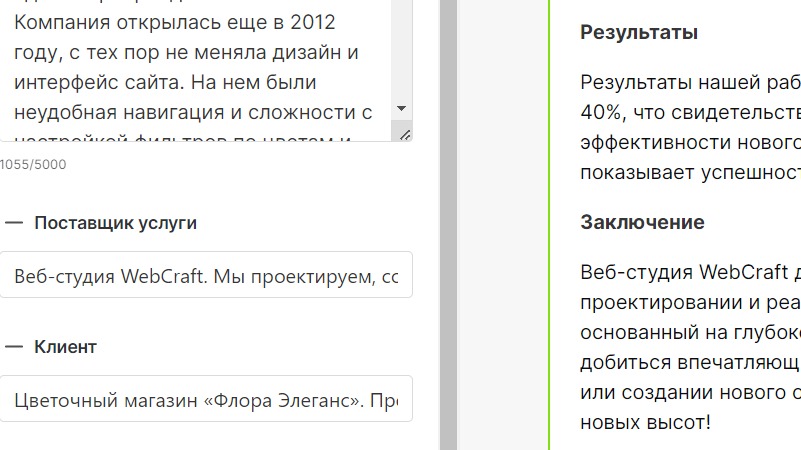801x450 pixels.
Task: Click the line 'новых высот!'
Action: point(645,422)
